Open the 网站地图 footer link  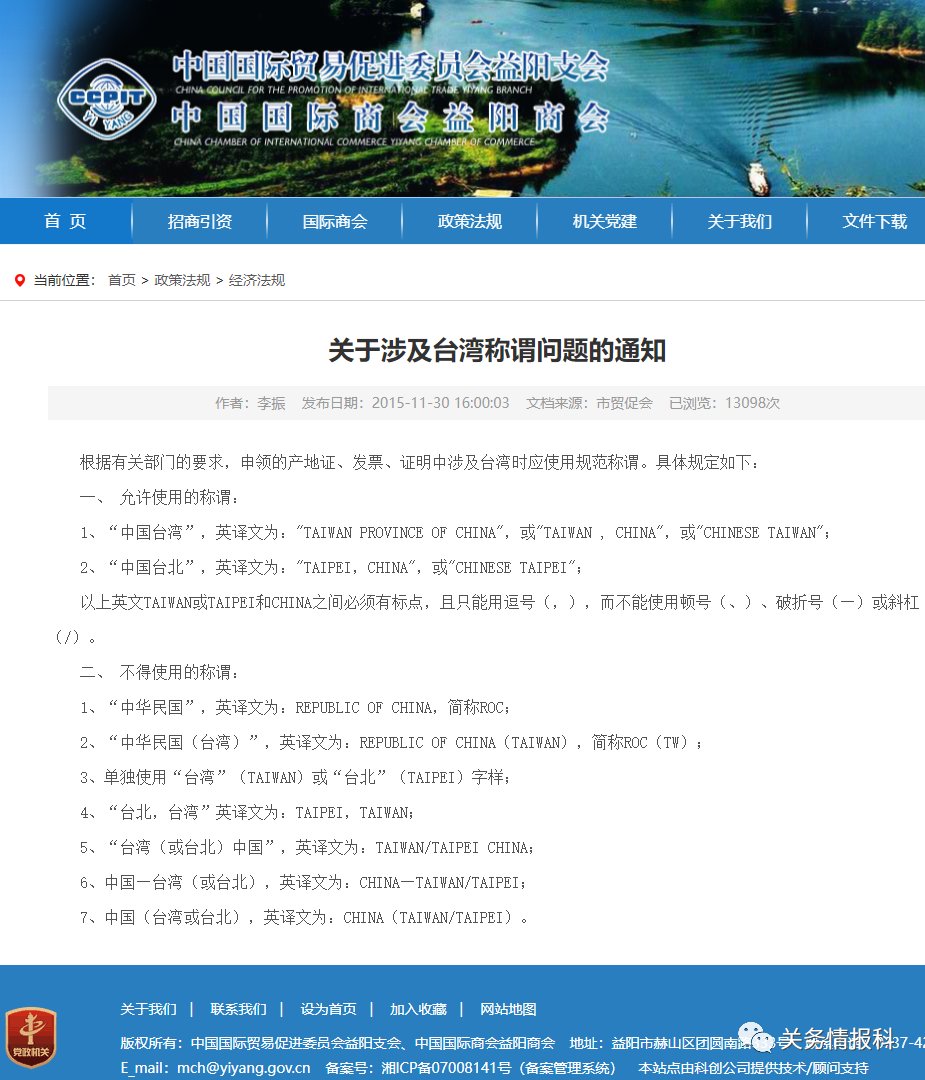[508, 1010]
